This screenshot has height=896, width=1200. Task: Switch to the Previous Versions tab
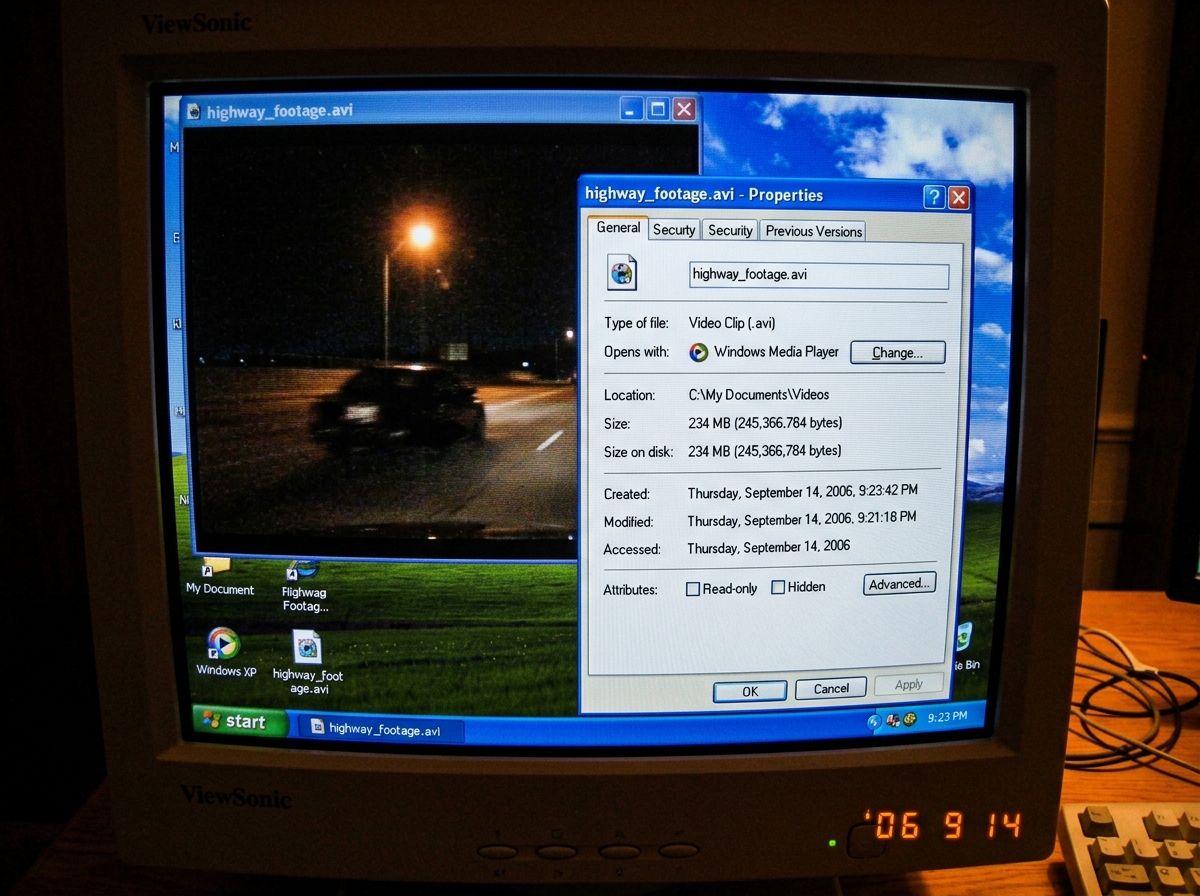[x=813, y=231]
